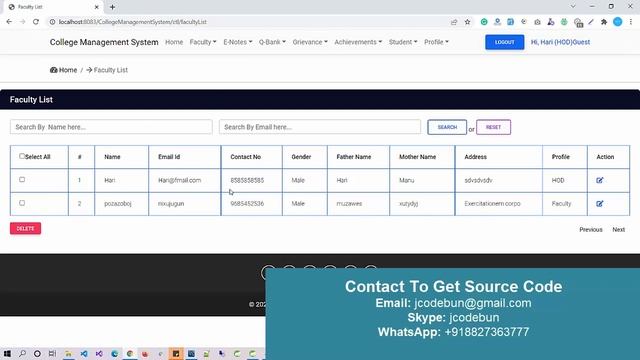Bookmark this page with the star icon
Screen dimensions: 640x360
[x=467, y=22]
